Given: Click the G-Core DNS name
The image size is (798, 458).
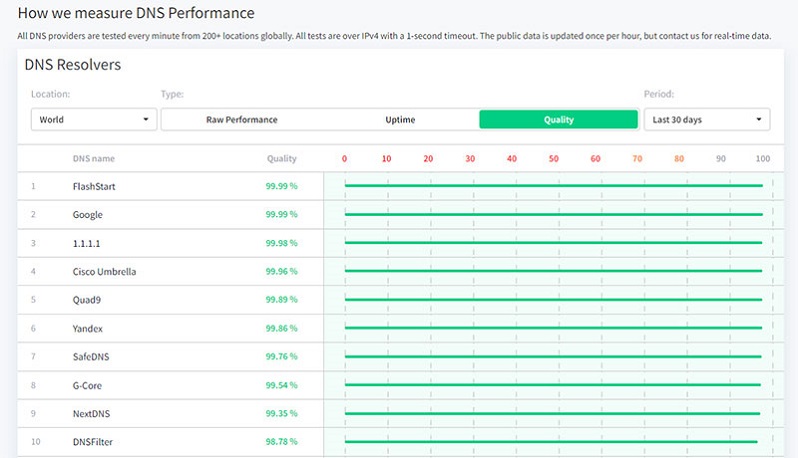Looking at the screenshot, I should (87, 385).
